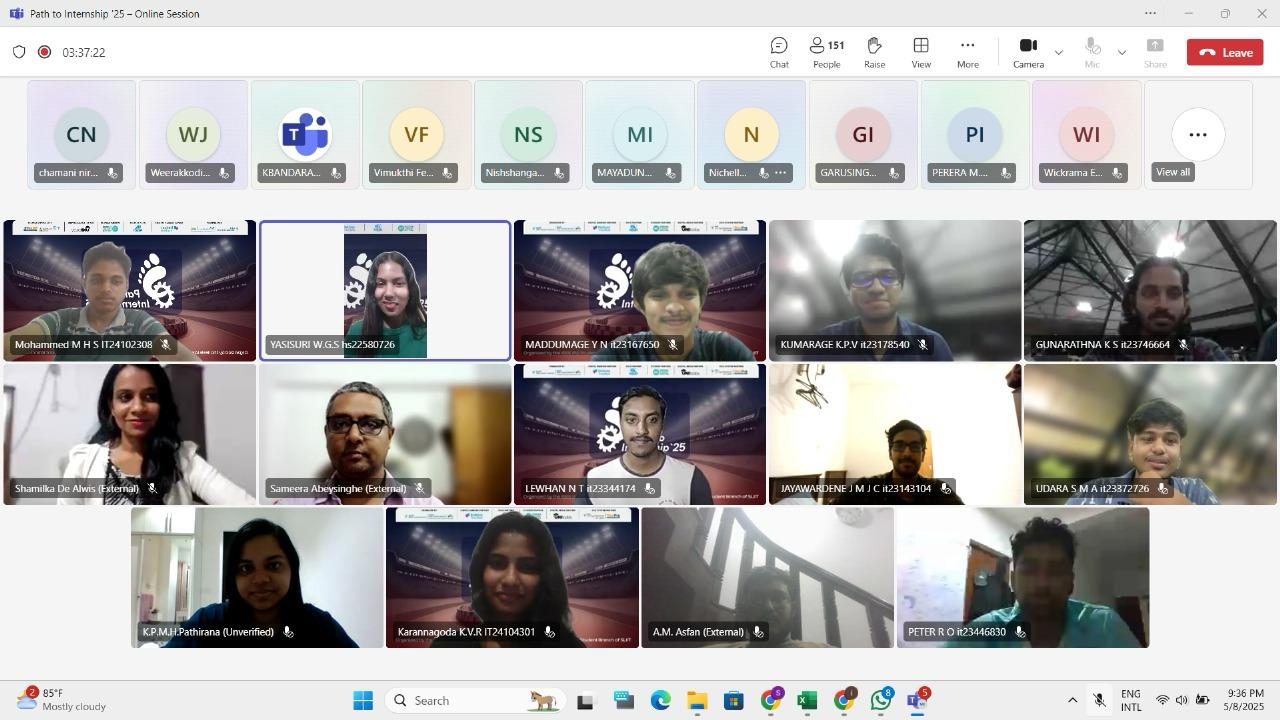The width and height of the screenshot is (1280, 720).
Task: Open the View layout options
Action: pos(920,52)
